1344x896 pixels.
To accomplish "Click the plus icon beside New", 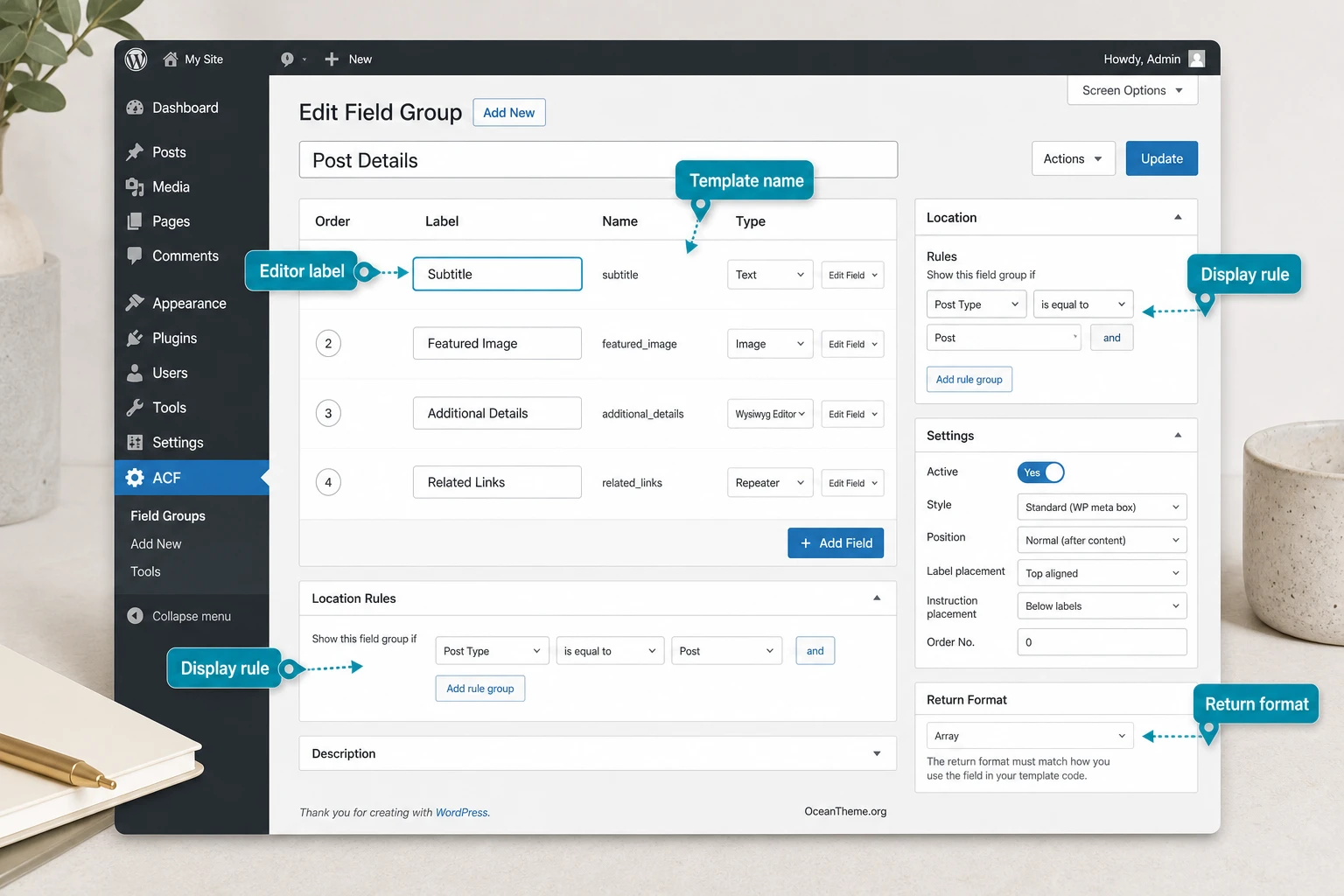I will click(x=332, y=59).
